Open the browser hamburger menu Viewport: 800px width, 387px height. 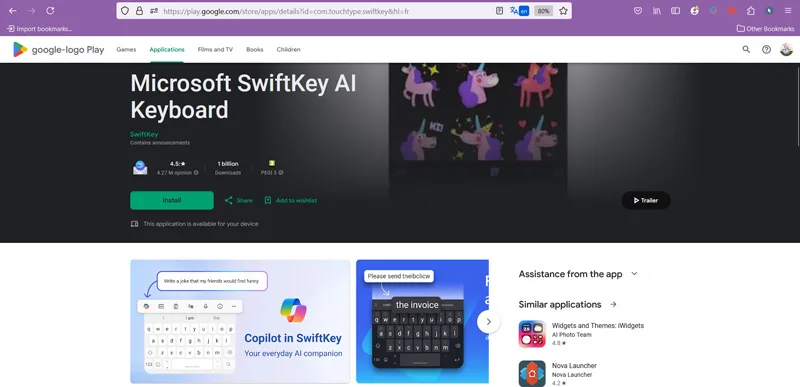pos(788,11)
